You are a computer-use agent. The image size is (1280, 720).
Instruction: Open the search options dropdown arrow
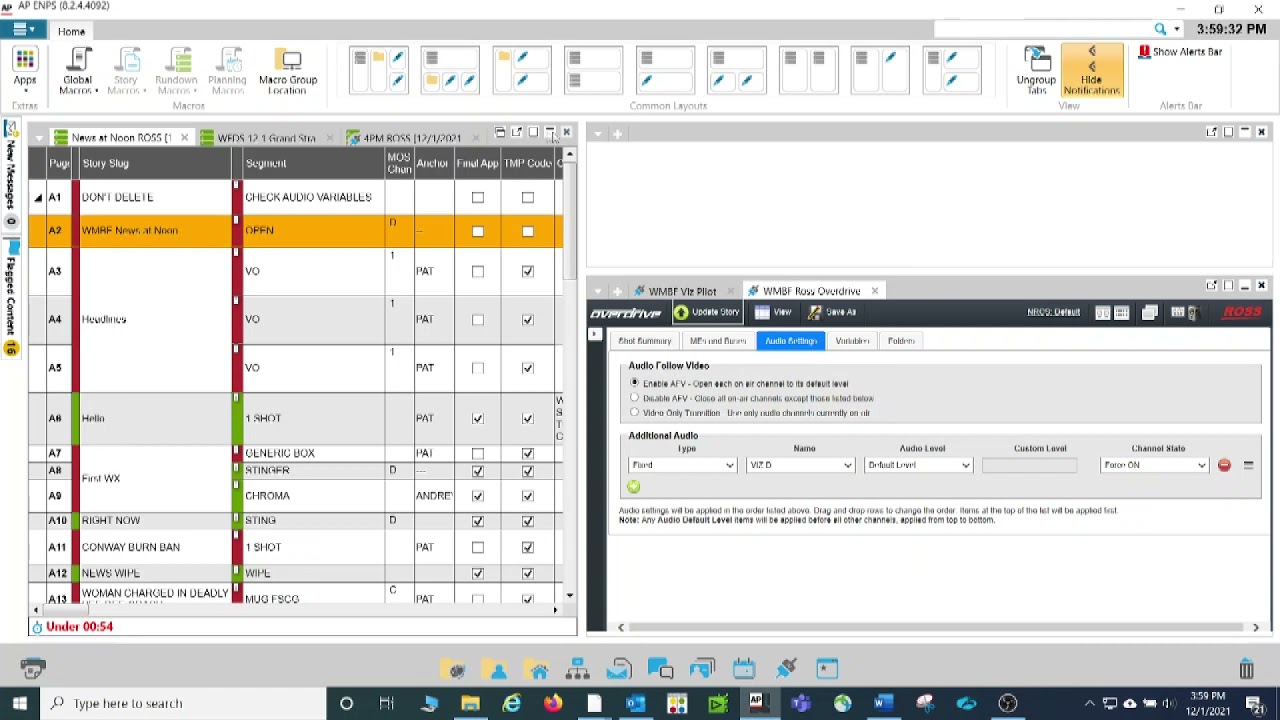[x=1177, y=29]
